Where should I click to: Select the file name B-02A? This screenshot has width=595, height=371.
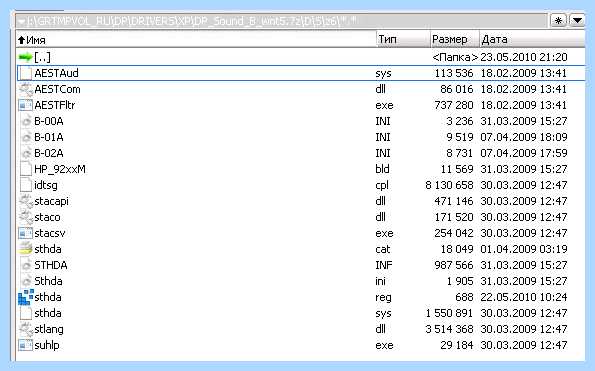[49, 153]
